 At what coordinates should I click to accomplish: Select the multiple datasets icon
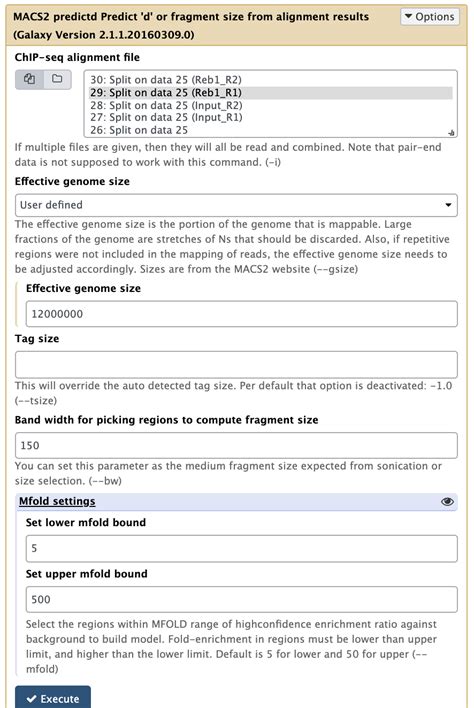(29, 79)
